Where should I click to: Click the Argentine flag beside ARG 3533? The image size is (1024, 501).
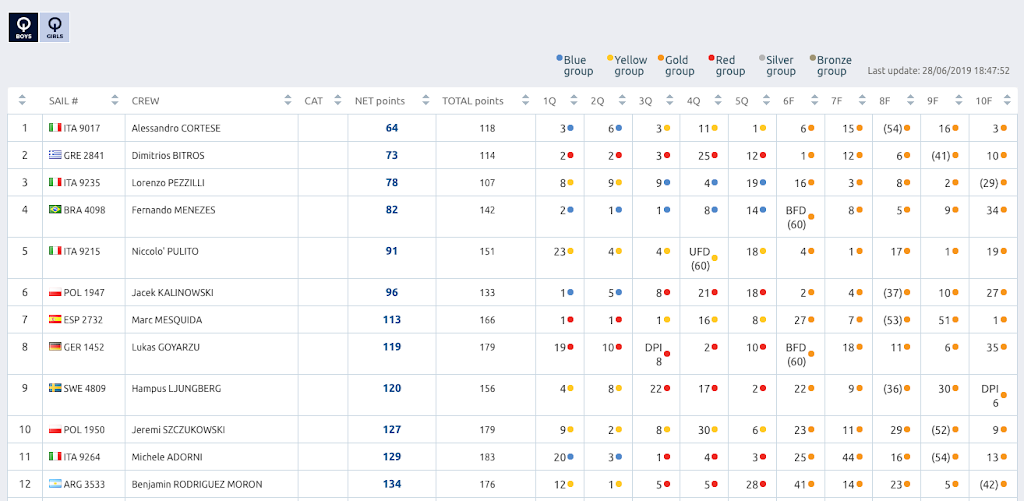click(55, 484)
